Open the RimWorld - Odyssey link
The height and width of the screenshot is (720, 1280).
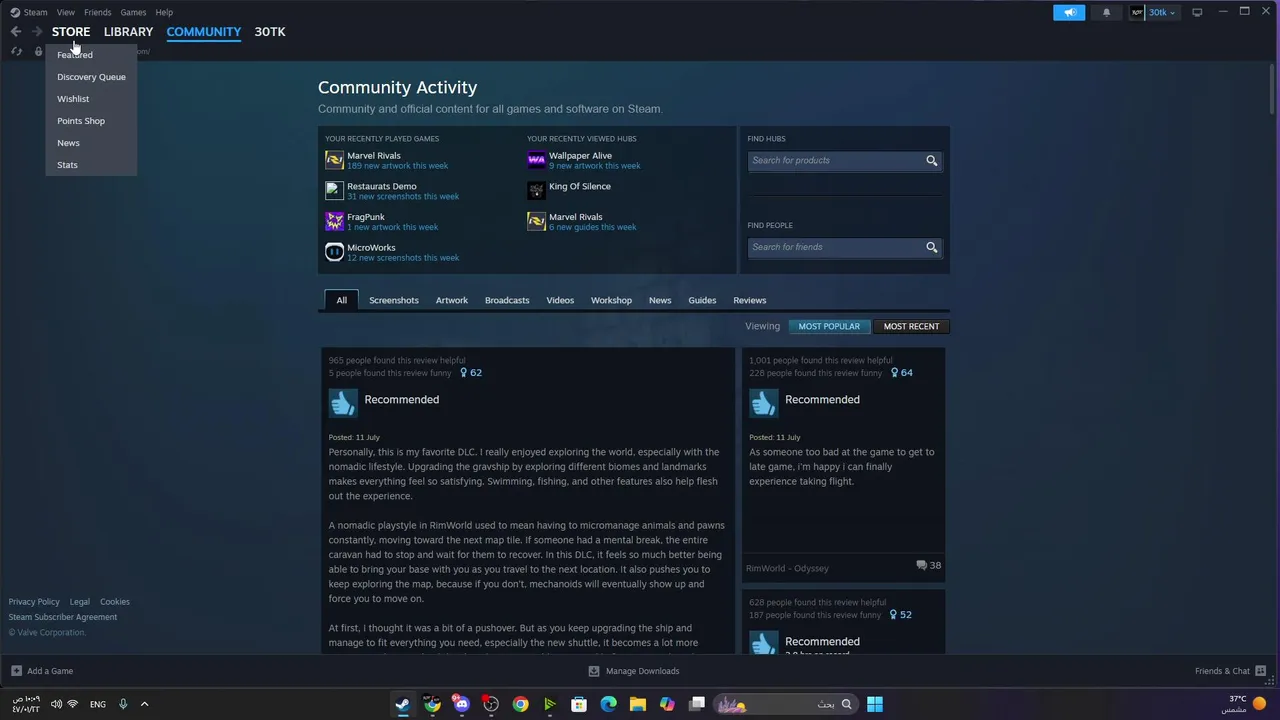(787, 568)
